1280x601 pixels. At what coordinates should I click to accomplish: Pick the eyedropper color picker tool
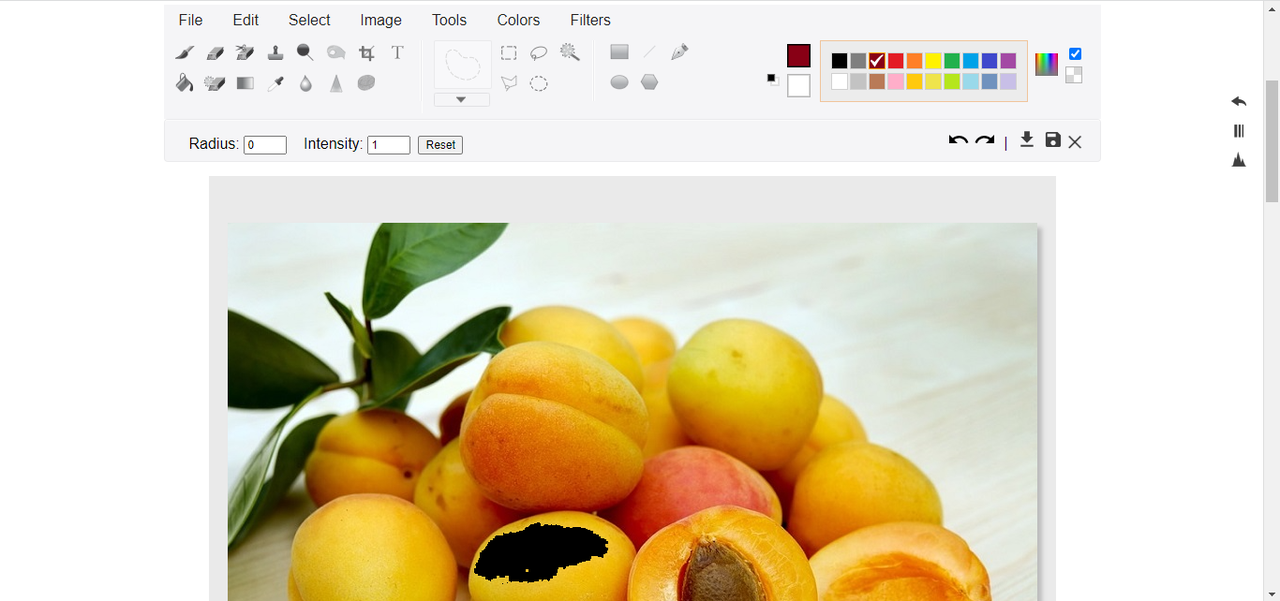tap(275, 83)
